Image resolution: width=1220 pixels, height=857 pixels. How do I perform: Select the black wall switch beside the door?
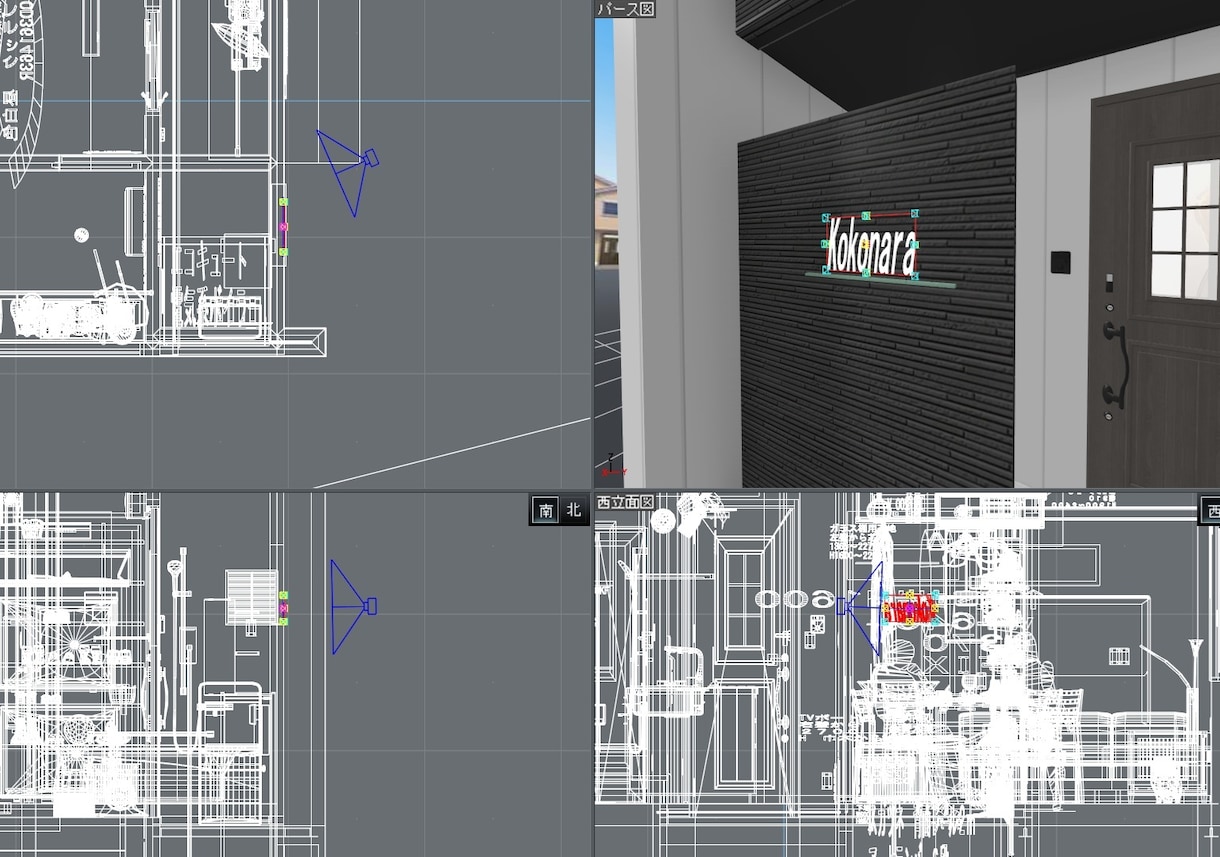tap(1059, 262)
